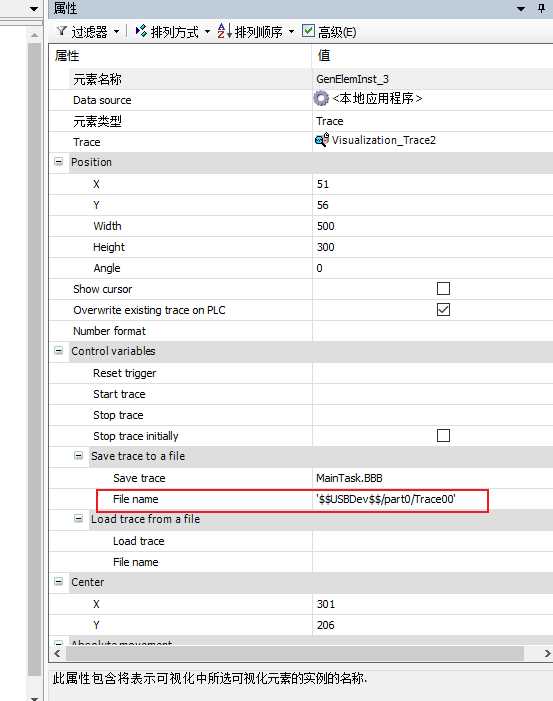Open the sort-by (排列方式) dropdown arrow
Image resolution: width=553 pixels, height=701 pixels.
207,32
